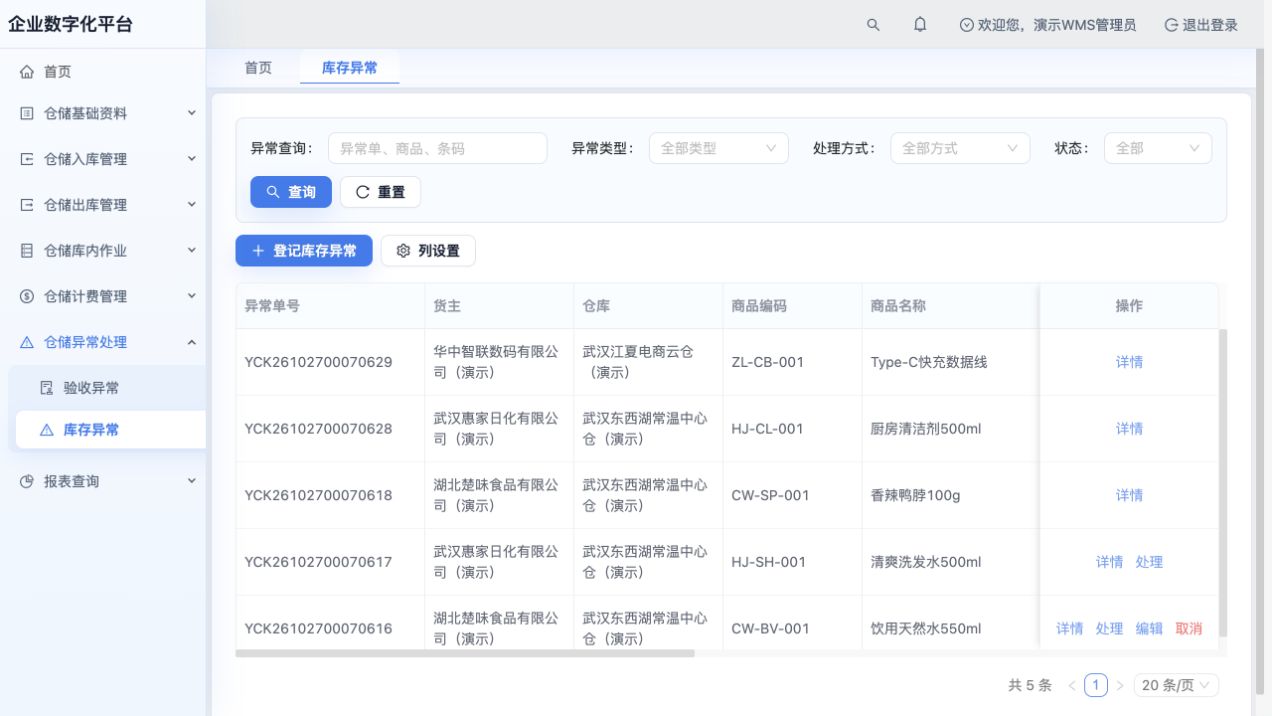This screenshot has width=1272, height=716.
Task: Click the 重置 reset button
Action: pyautogui.click(x=380, y=192)
